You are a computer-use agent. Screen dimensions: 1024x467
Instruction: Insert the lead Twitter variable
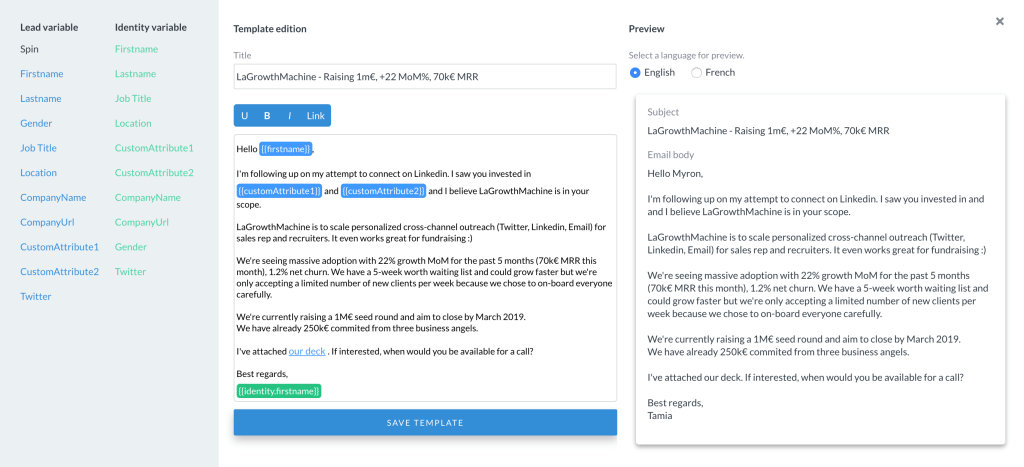coord(36,297)
